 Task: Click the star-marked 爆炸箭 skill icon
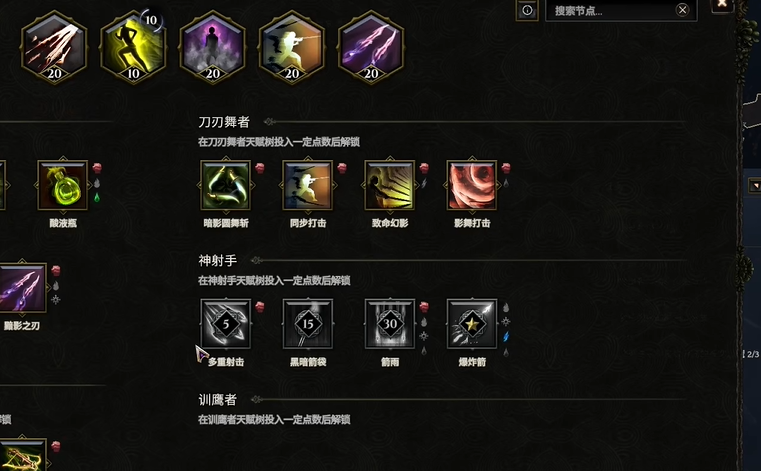[472, 324]
